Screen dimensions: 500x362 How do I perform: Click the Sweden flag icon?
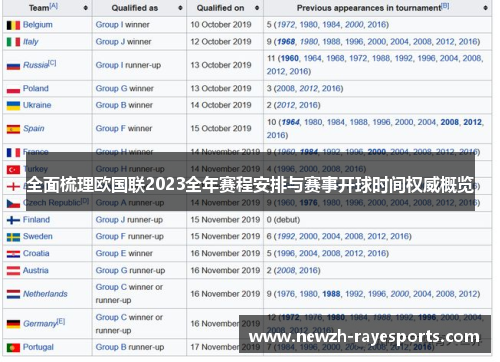[x=13, y=237]
